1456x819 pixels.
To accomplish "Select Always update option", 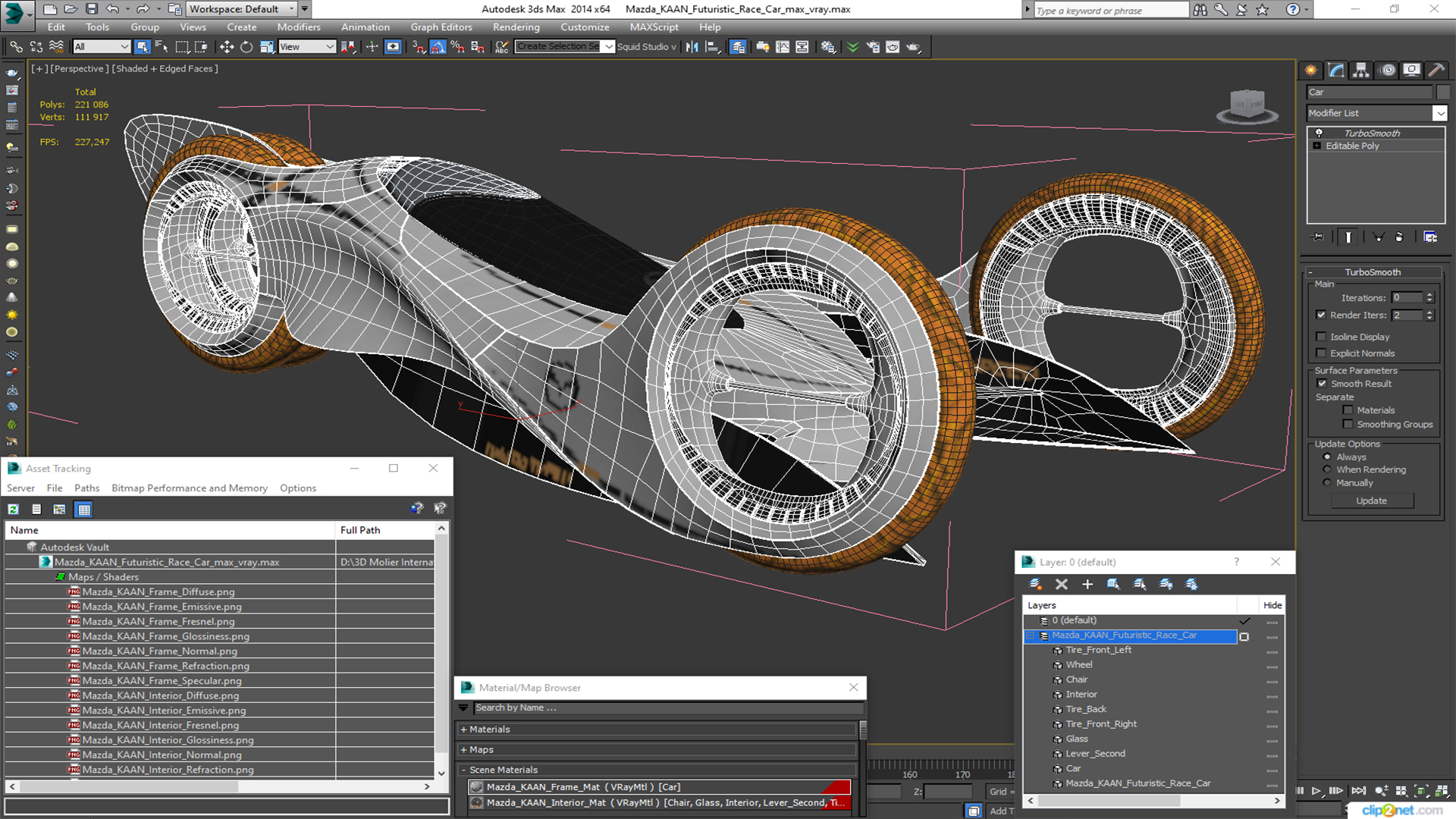I will click(x=1327, y=457).
